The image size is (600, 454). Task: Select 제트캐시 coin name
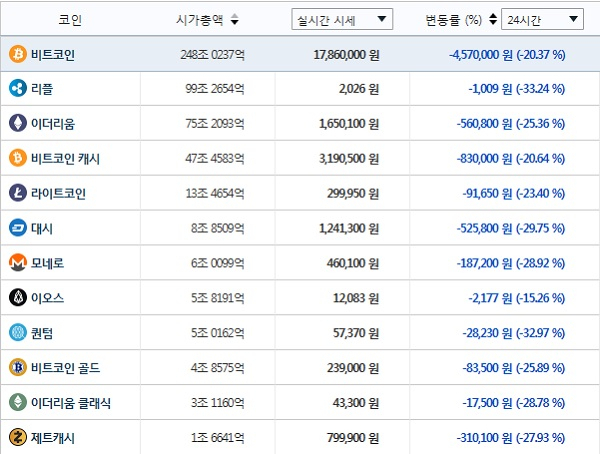click(x=53, y=438)
